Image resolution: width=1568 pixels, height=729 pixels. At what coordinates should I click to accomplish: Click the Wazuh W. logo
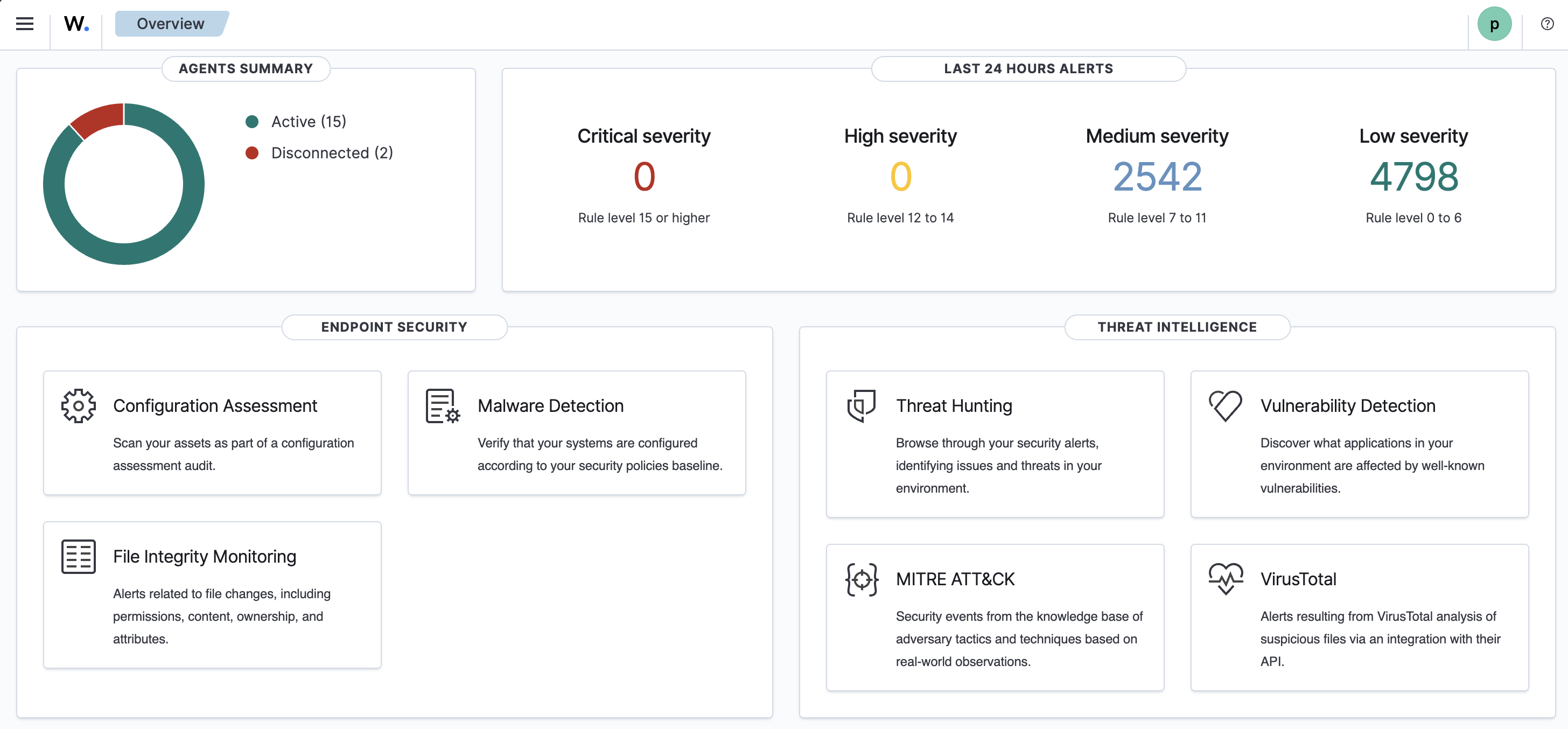point(76,24)
